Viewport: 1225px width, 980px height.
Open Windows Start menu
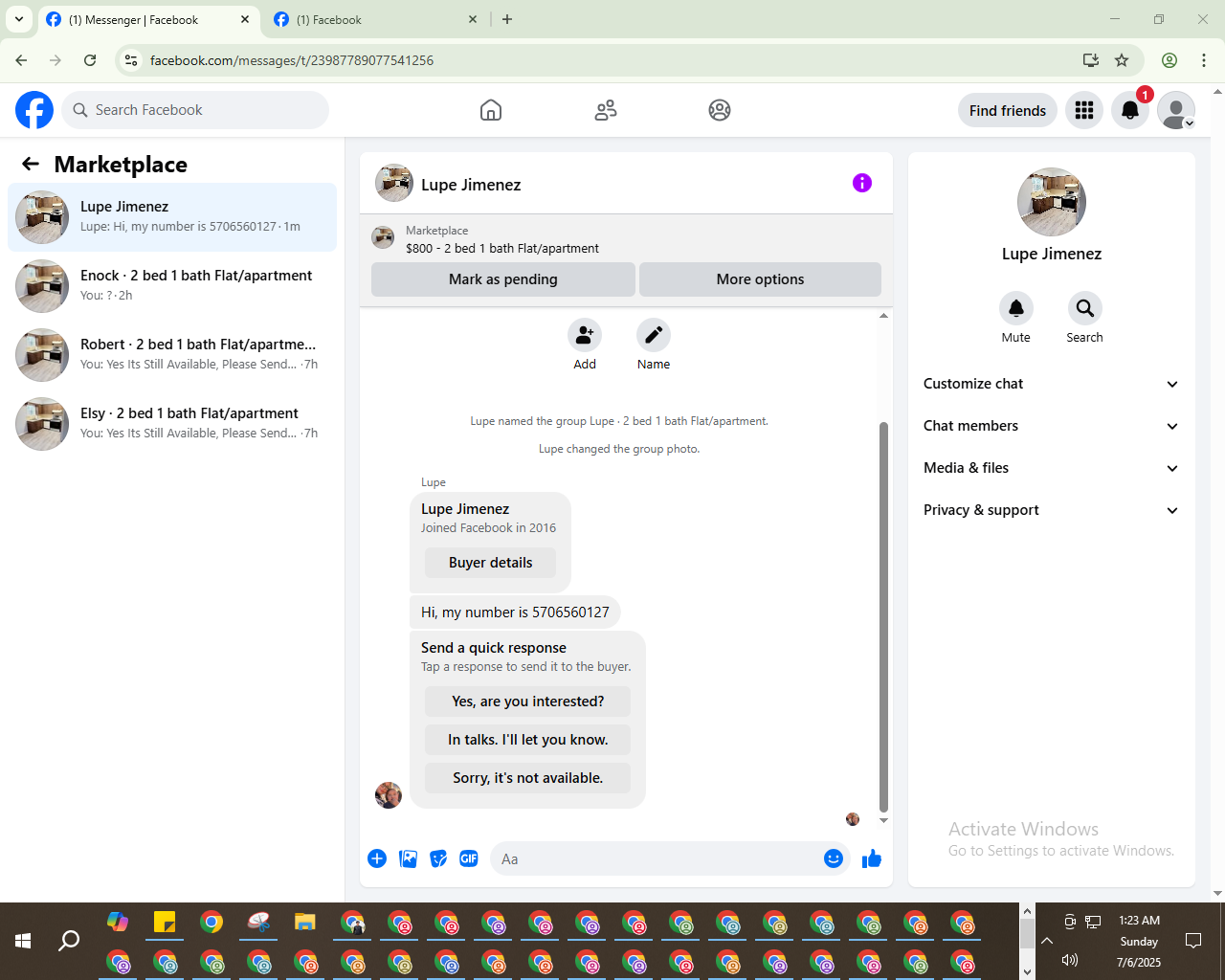click(23, 941)
